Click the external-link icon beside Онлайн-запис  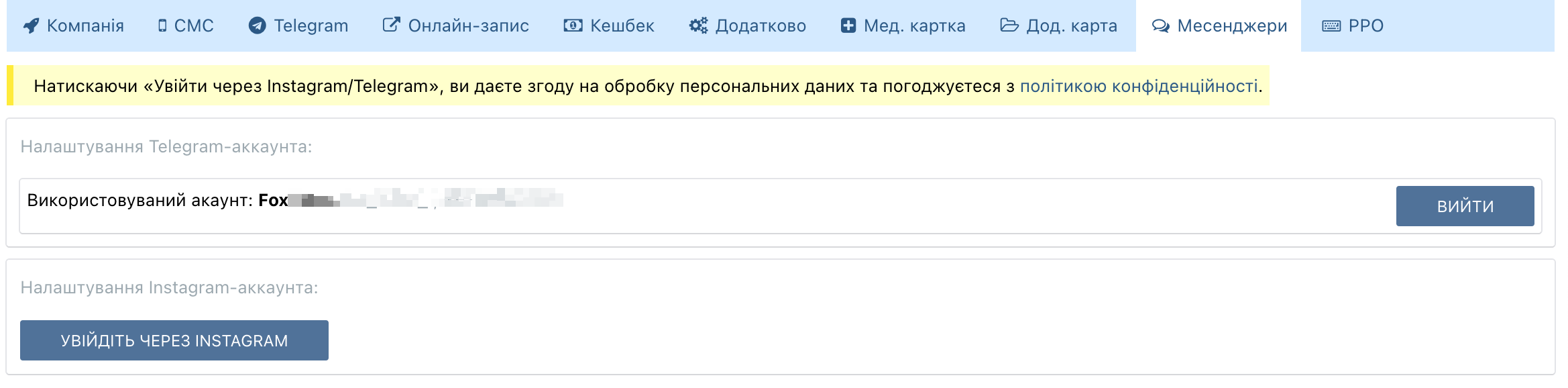391,26
